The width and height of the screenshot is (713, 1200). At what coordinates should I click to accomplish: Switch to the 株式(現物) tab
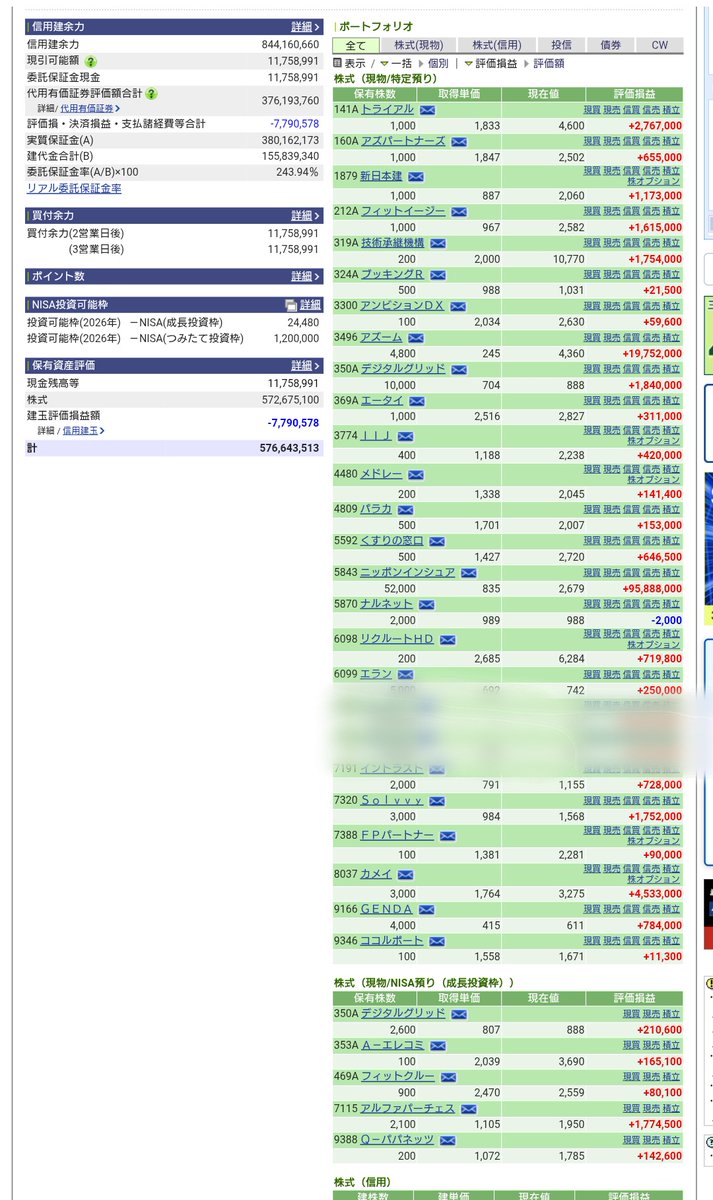[x=418, y=45]
